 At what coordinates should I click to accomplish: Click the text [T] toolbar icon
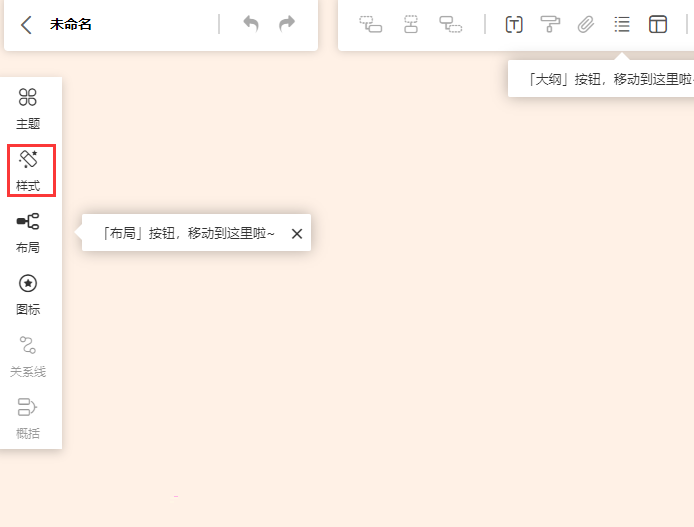(514, 25)
